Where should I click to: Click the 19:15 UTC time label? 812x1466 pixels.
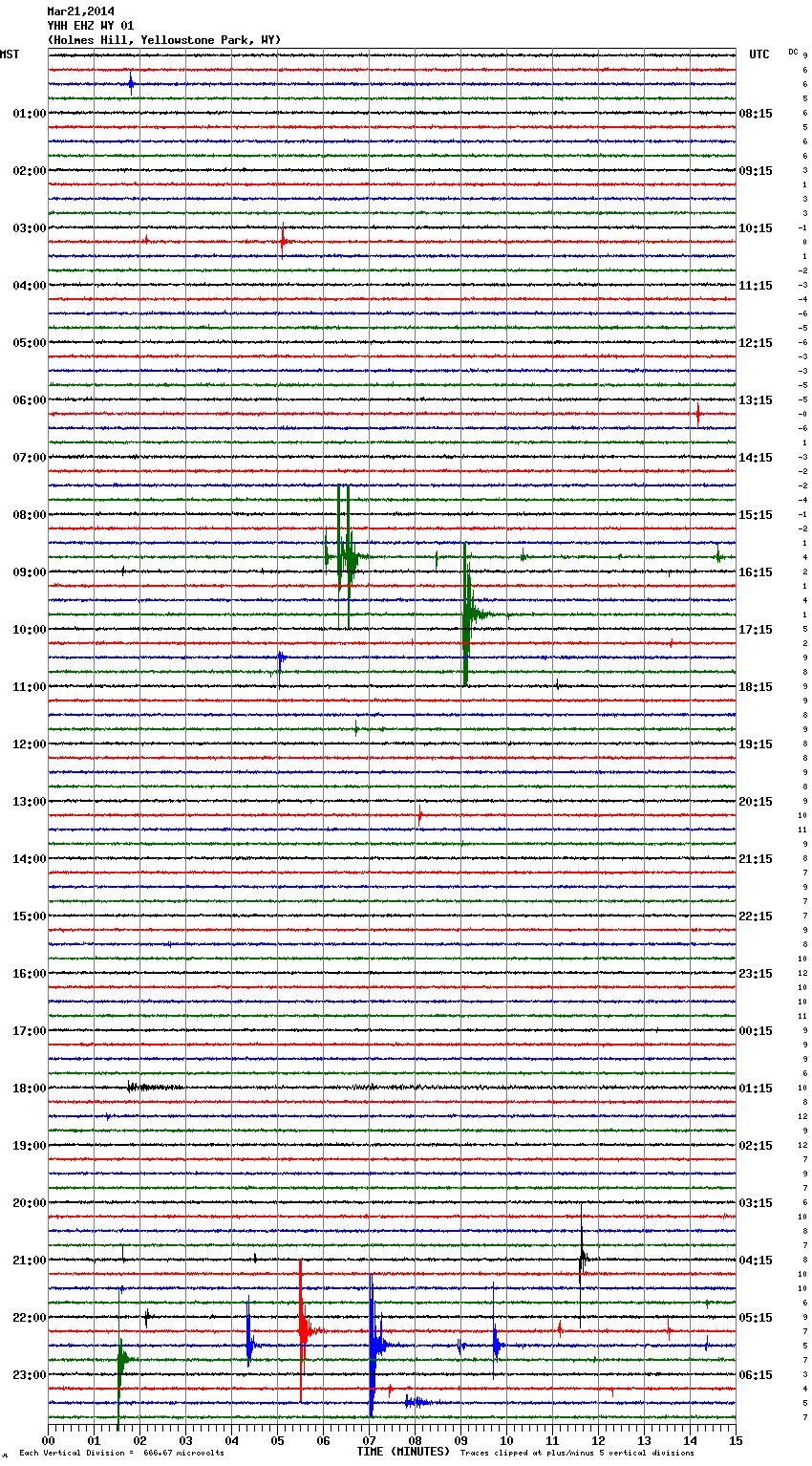click(756, 744)
